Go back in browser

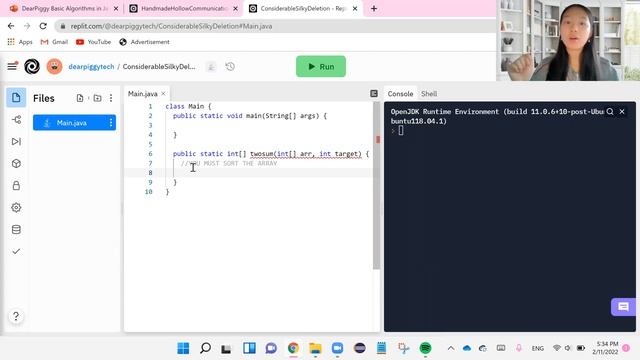(11, 26)
